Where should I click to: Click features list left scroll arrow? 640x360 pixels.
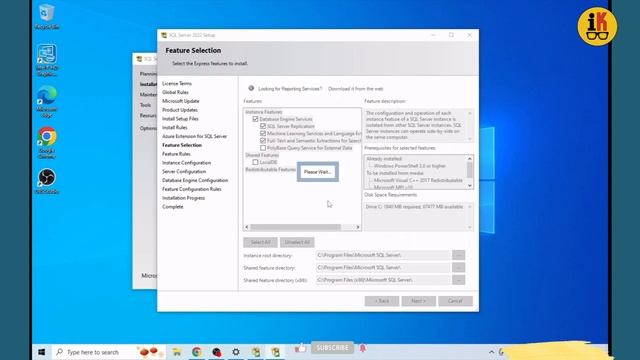pyautogui.click(x=247, y=227)
